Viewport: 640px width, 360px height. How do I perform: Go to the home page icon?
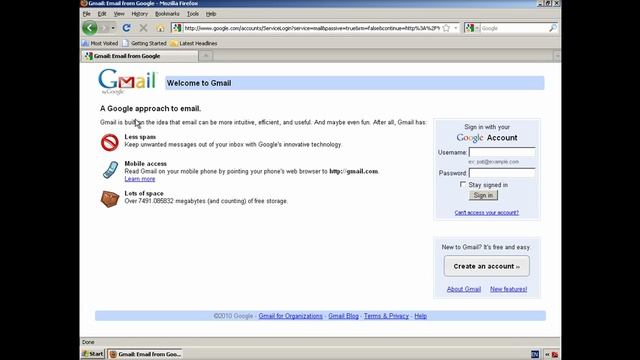pos(160,28)
